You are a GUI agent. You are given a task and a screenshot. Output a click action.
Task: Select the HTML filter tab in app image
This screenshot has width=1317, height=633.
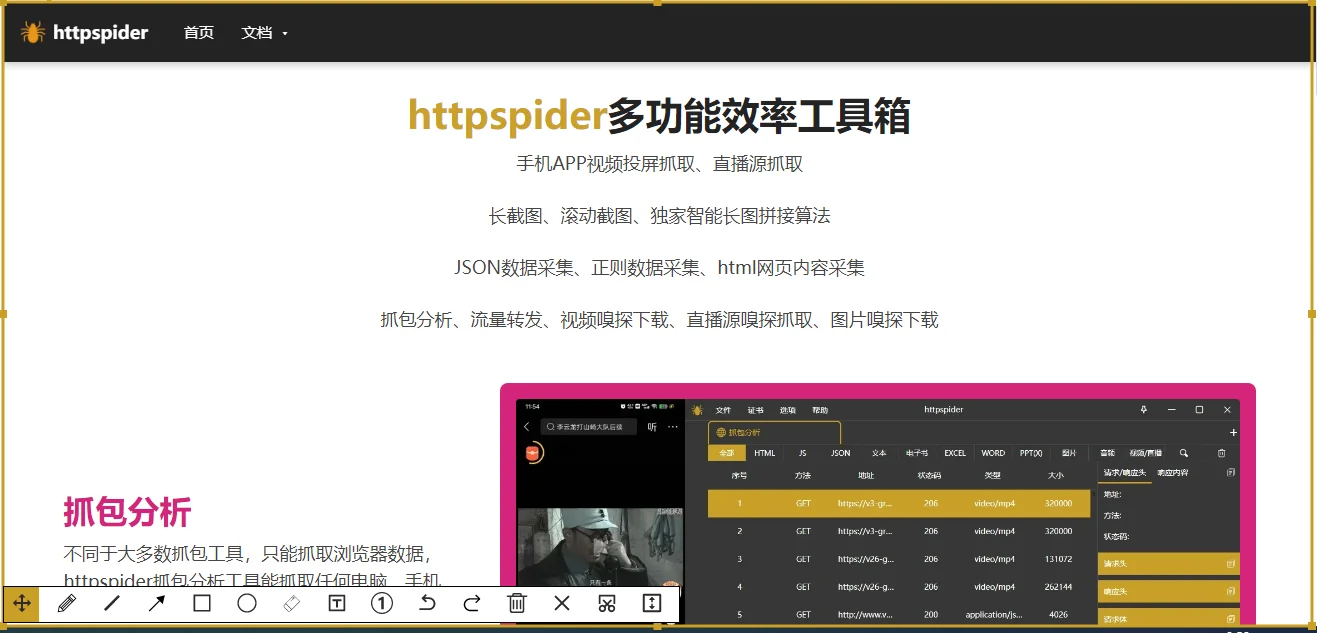click(765, 453)
